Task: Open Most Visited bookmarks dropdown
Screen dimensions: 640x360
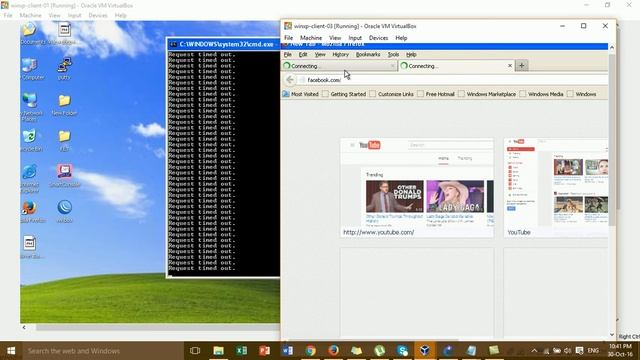Action: click(300, 94)
